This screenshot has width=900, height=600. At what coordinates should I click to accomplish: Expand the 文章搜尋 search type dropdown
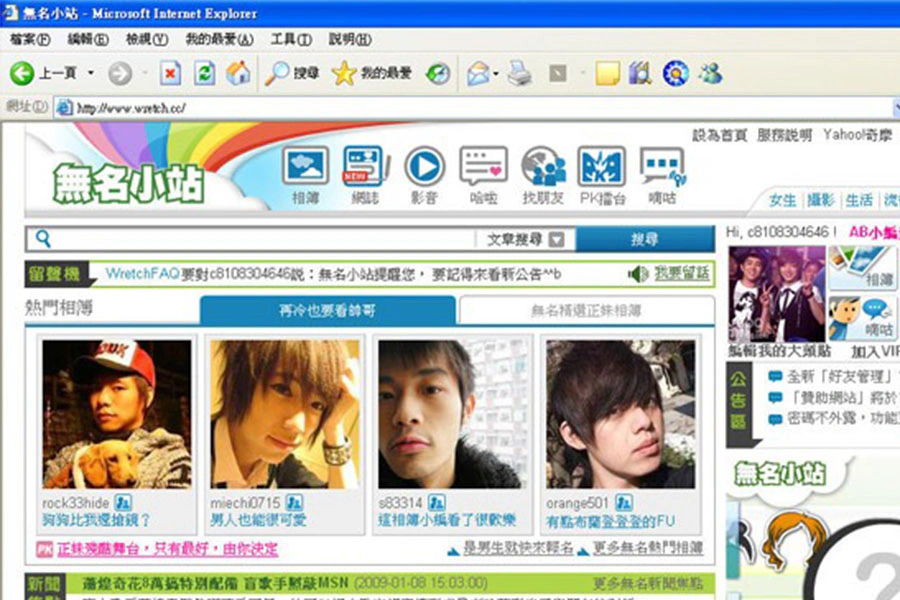[x=556, y=239]
